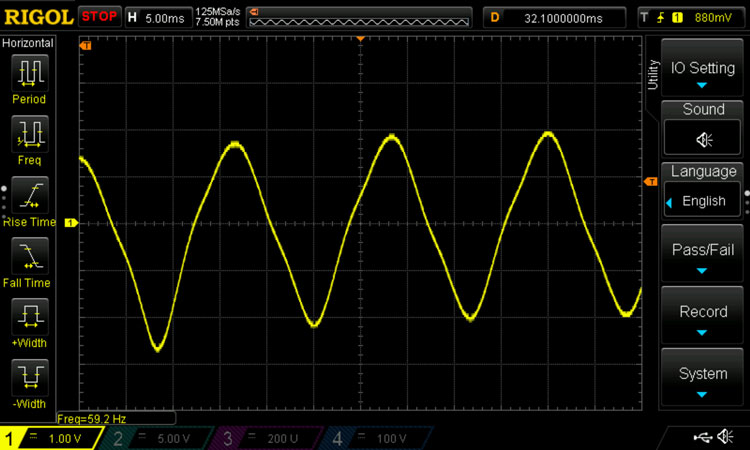
Task: Click the RIGOL logo
Action: click(x=37, y=17)
